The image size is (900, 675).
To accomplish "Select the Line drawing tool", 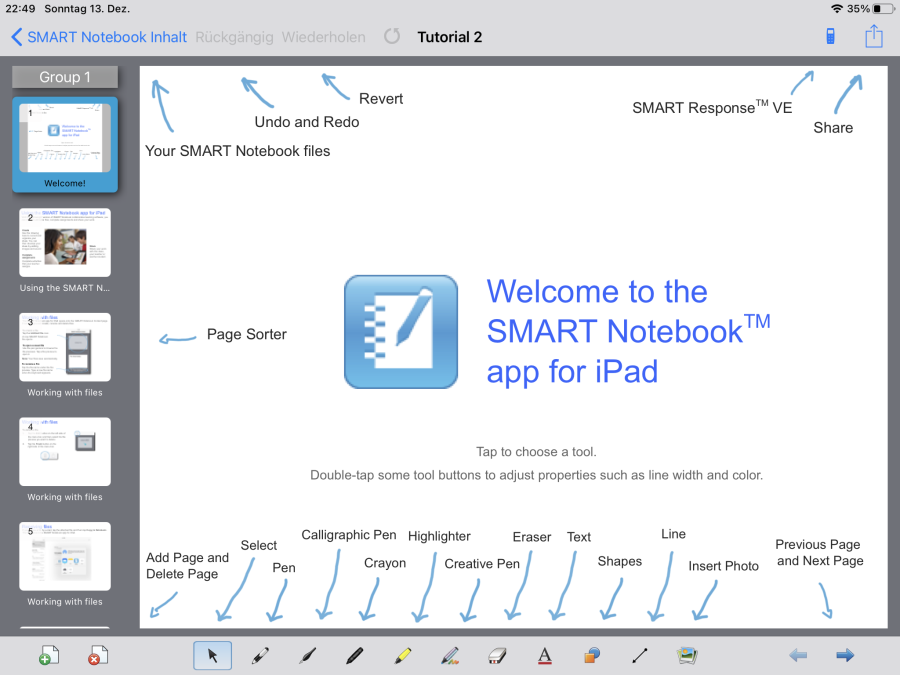I will point(640,656).
